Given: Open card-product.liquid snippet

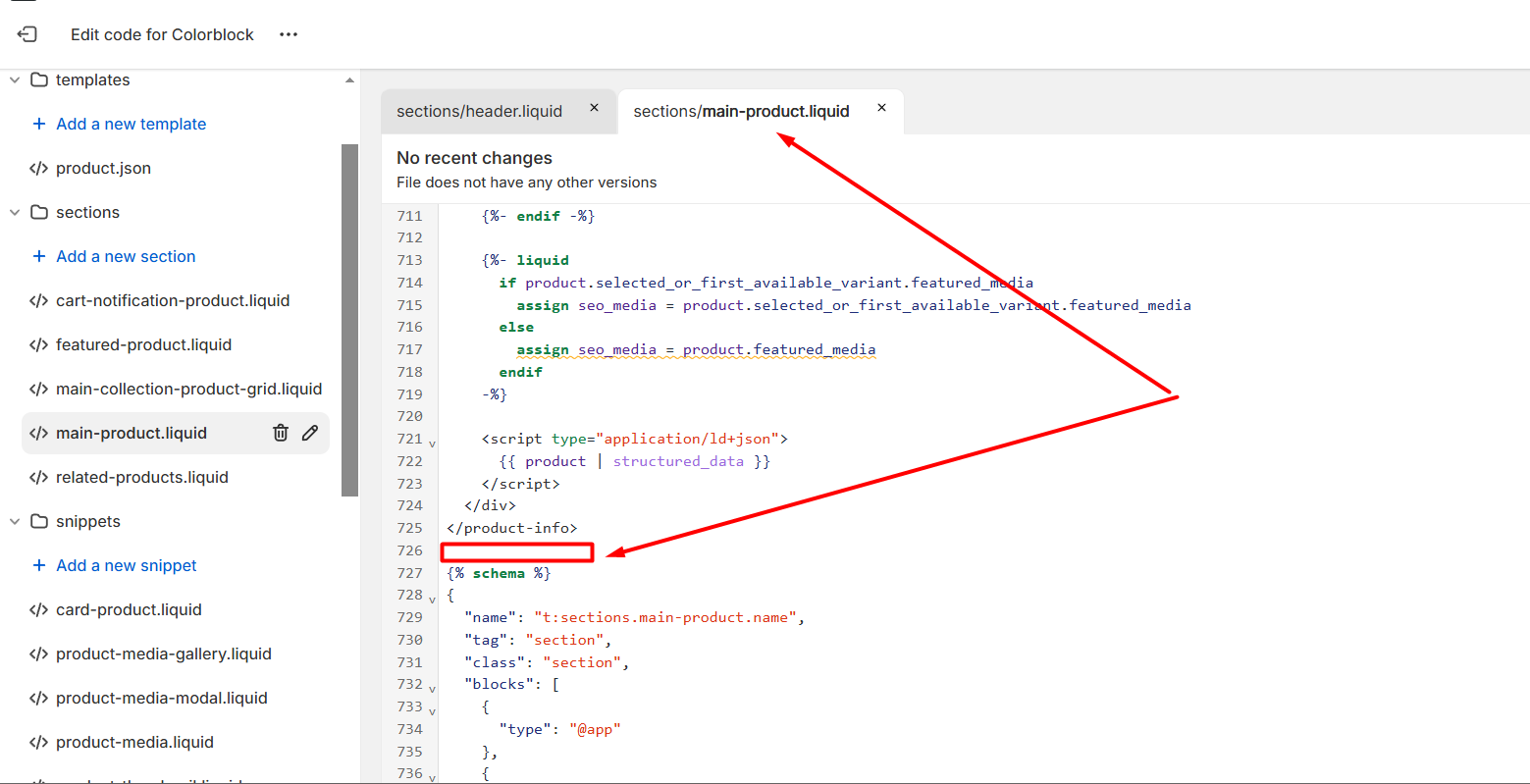Looking at the screenshot, I should (x=129, y=609).
